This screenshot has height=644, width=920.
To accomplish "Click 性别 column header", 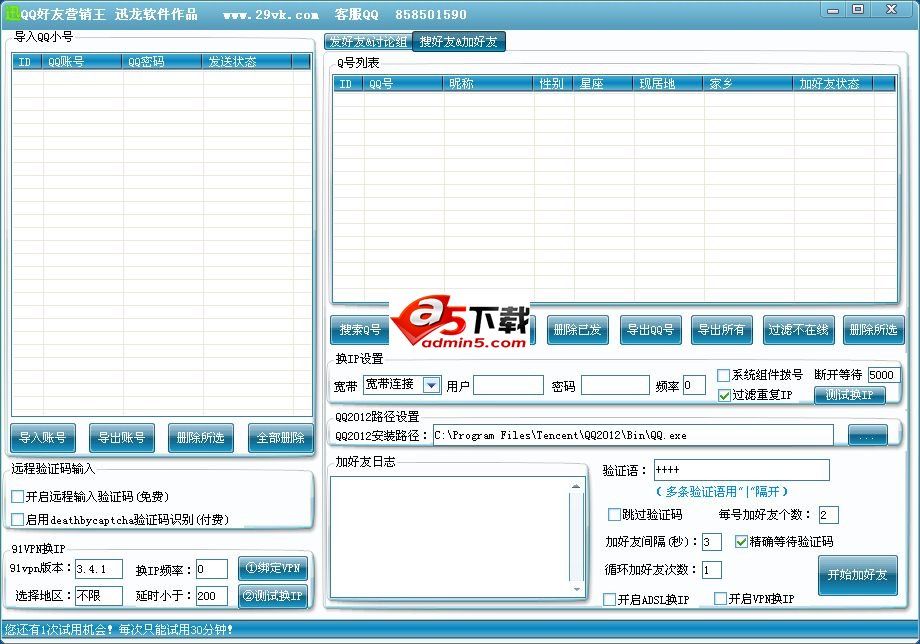I will coord(553,84).
